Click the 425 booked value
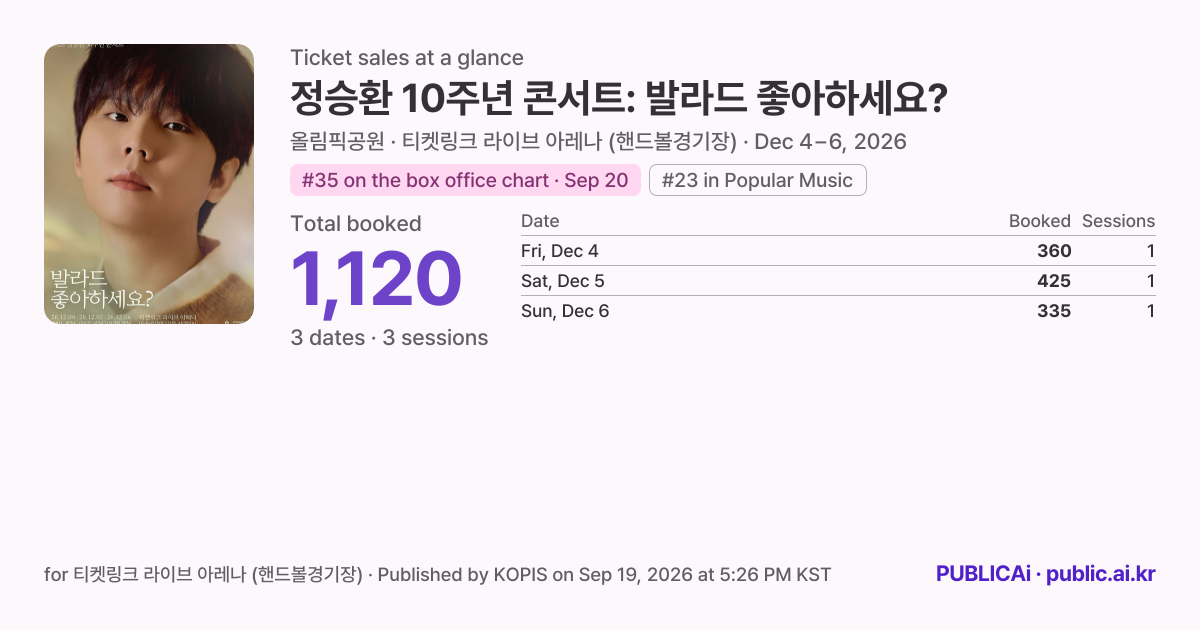This screenshot has width=1200, height=630. pyautogui.click(x=1054, y=281)
